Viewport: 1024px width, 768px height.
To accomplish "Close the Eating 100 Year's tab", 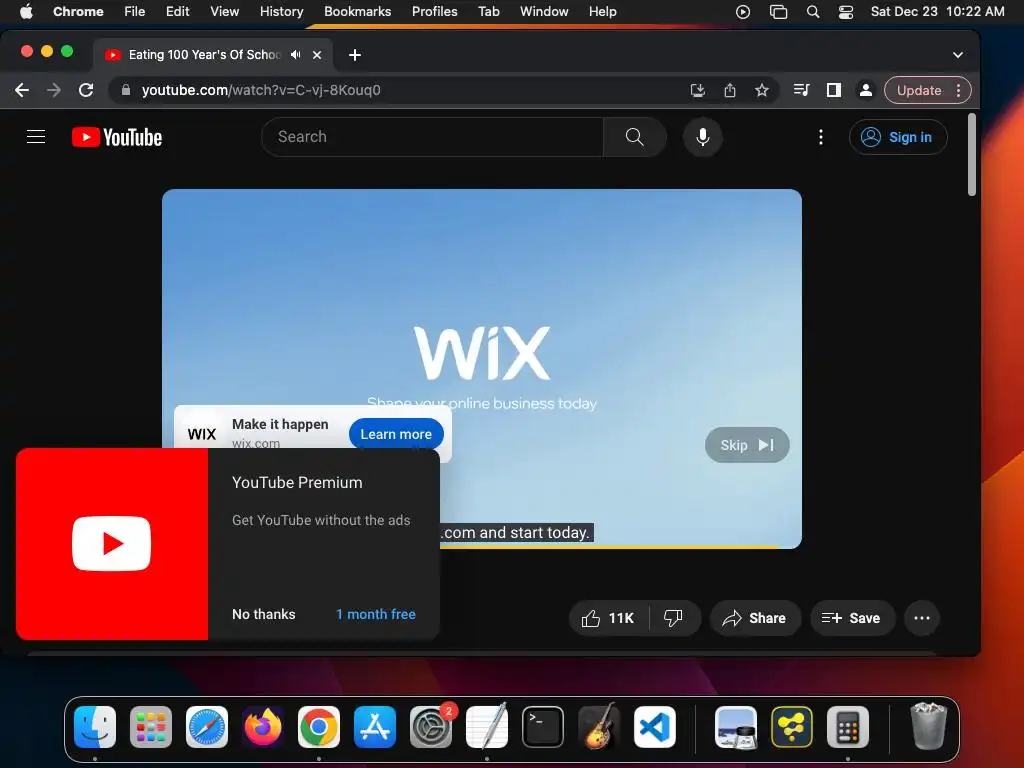I will click(x=317, y=55).
